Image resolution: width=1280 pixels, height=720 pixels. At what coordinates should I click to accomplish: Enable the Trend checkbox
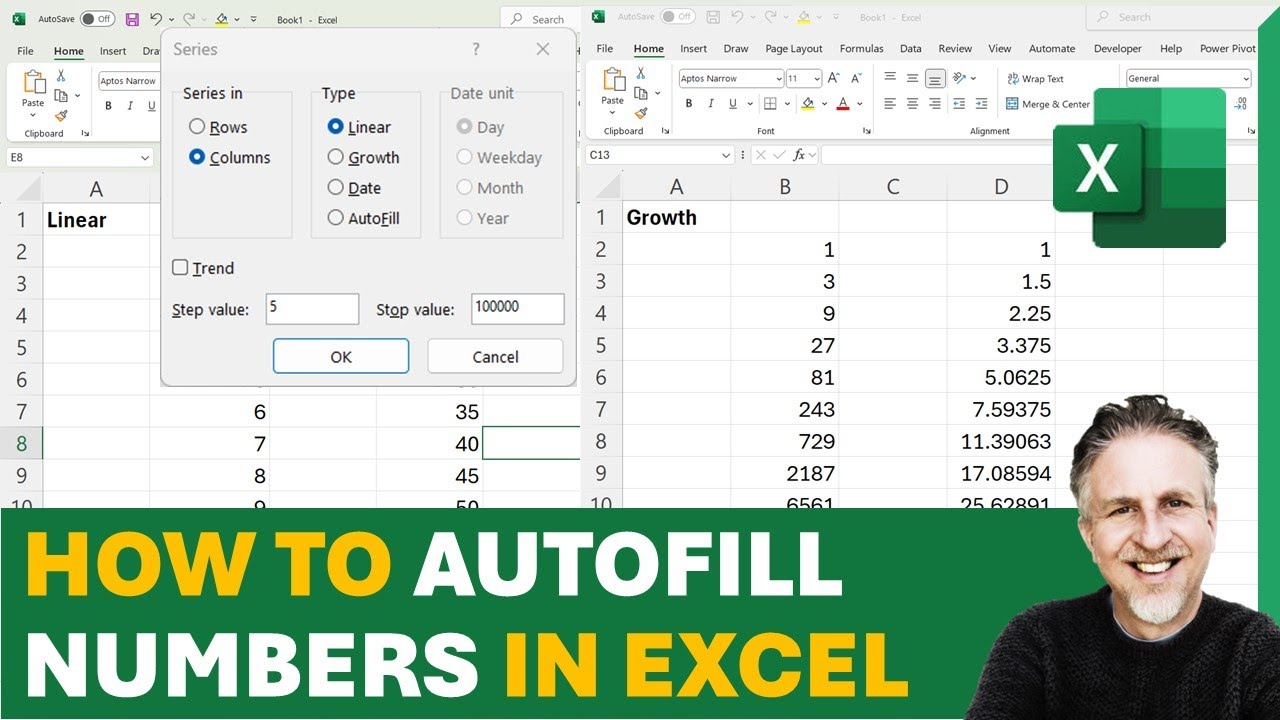point(180,267)
